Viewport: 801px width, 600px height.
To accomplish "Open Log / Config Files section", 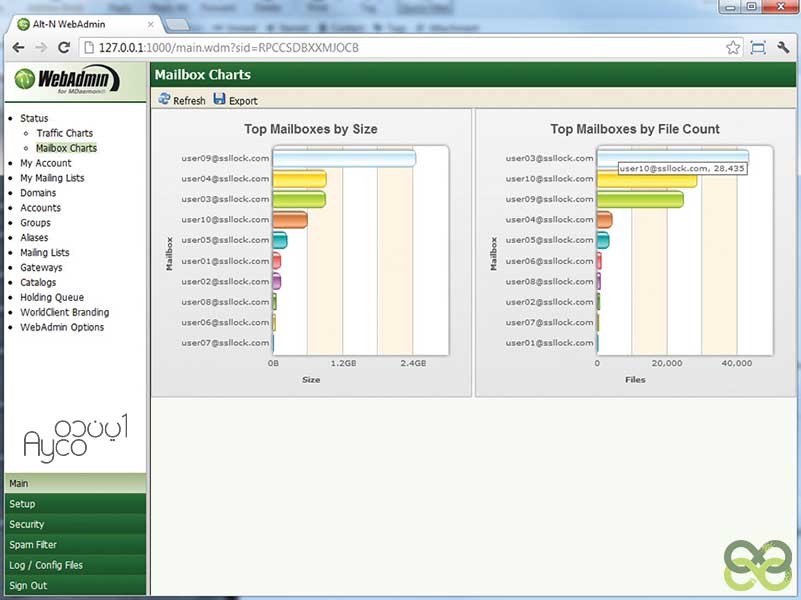I will pyautogui.click(x=73, y=565).
